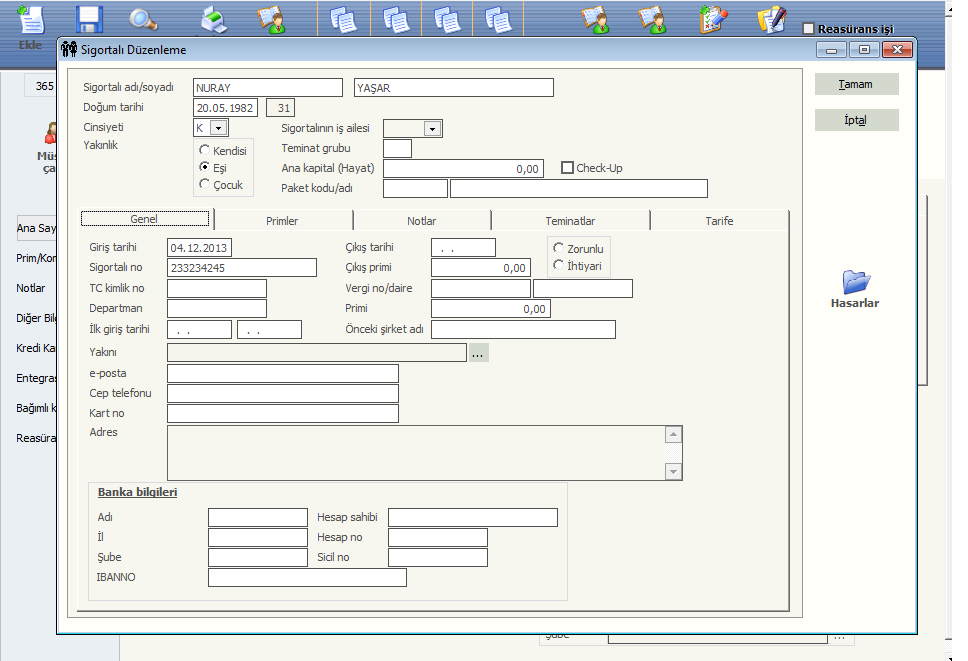The height and width of the screenshot is (661, 968).
Task: Click the printer icon in toolbar
Action: pyautogui.click(x=214, y=19)
